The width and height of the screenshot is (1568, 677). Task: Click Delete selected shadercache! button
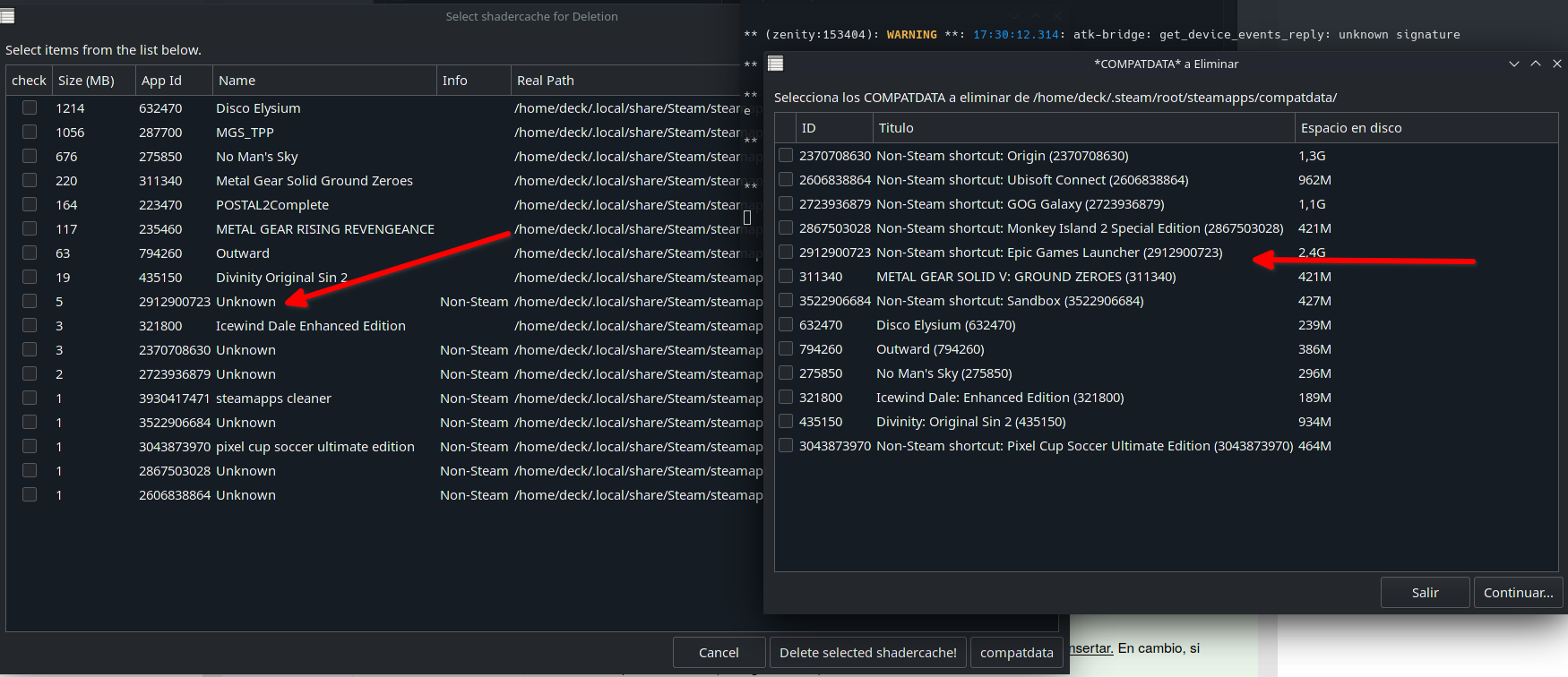tap(868, 653)
